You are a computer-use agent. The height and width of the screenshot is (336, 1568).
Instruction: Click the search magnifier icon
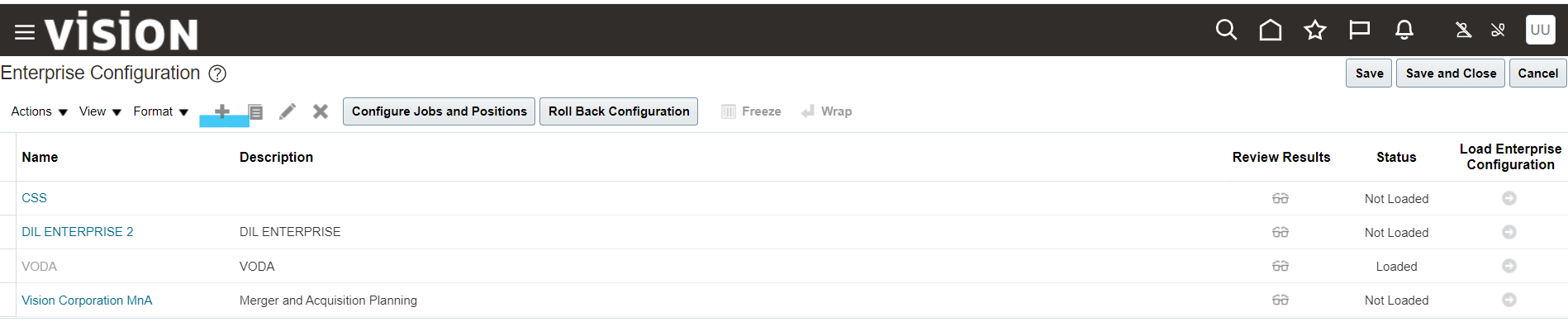coord(1226,31)
